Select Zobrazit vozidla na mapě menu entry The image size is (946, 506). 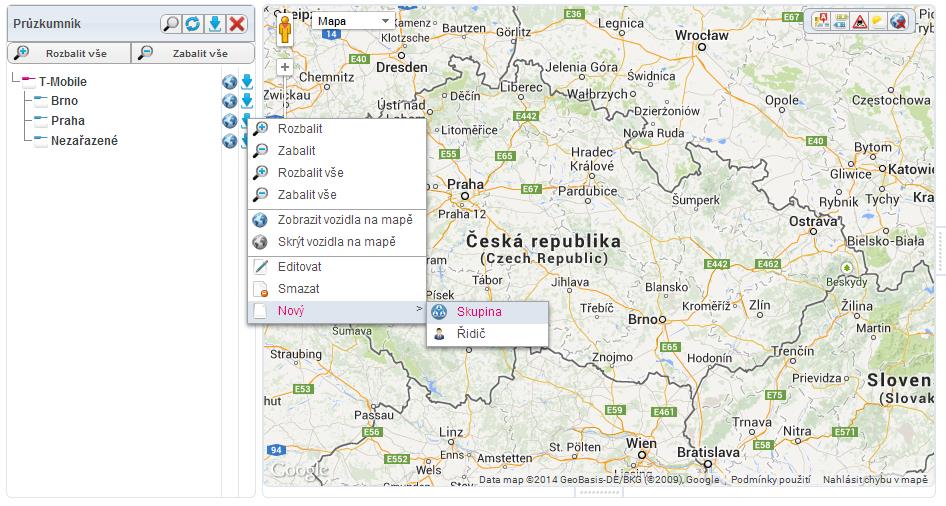(337, 220)
